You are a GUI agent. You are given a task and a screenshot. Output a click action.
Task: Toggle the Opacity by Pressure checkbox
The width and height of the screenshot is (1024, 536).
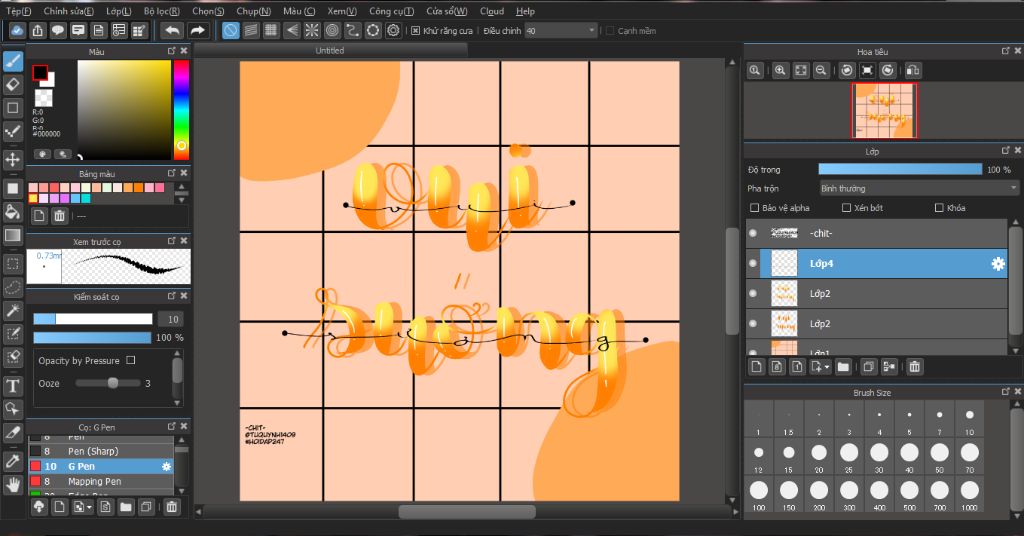[x=131, y=360]
